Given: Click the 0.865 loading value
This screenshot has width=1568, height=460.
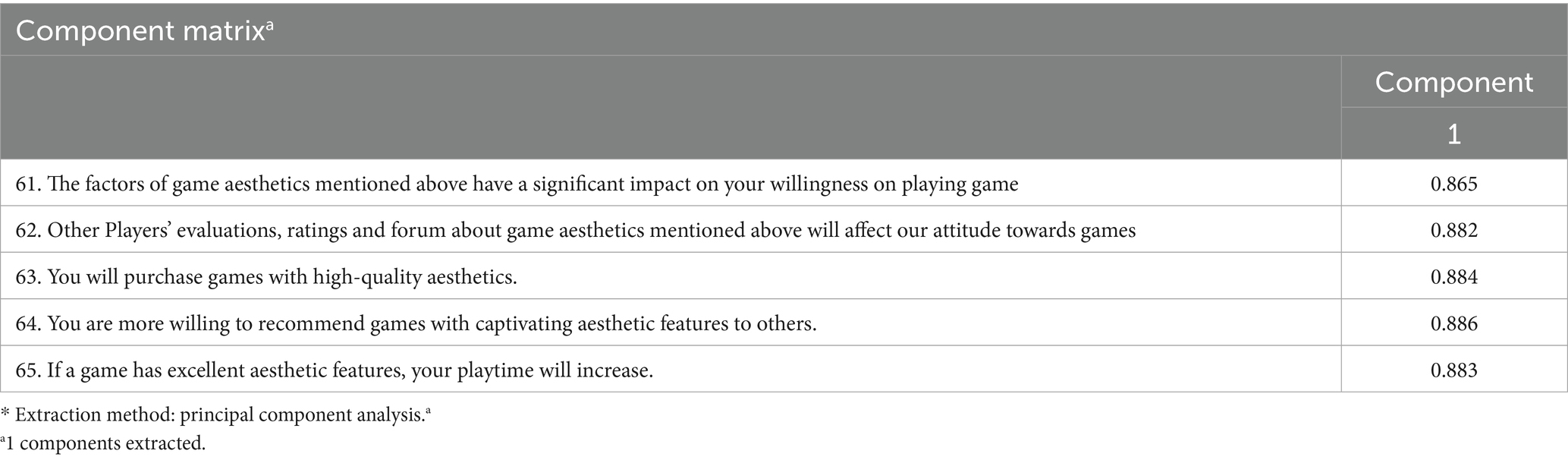Looking at the screenshot, I should tap(1453, 184).
